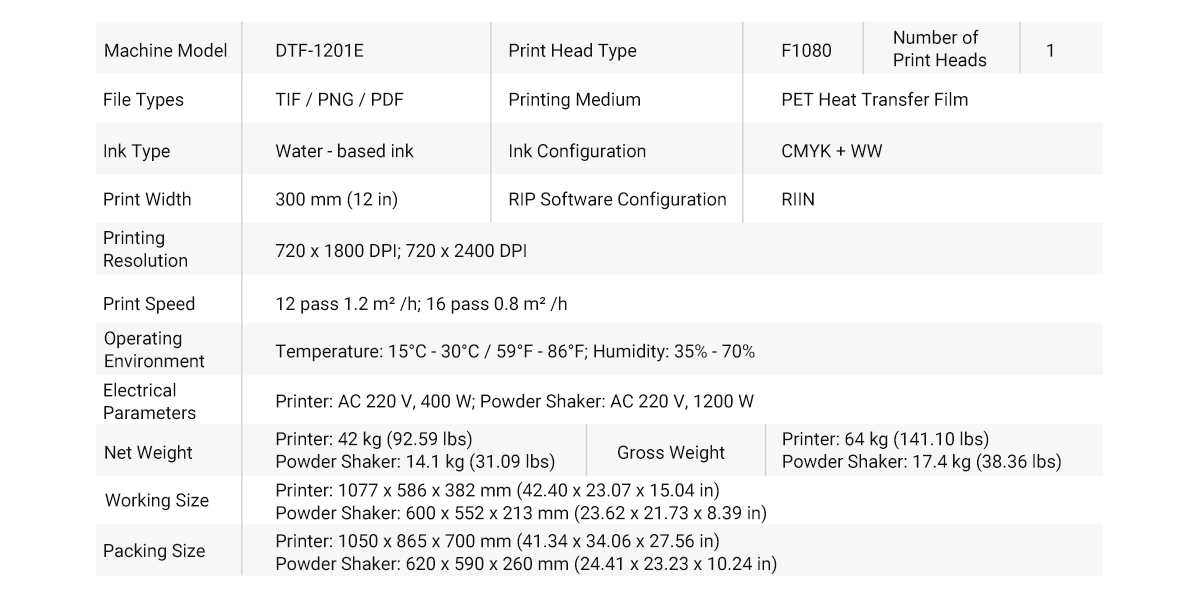
Task: Select the F1080 print head value
Action: [x=806, y=51]
